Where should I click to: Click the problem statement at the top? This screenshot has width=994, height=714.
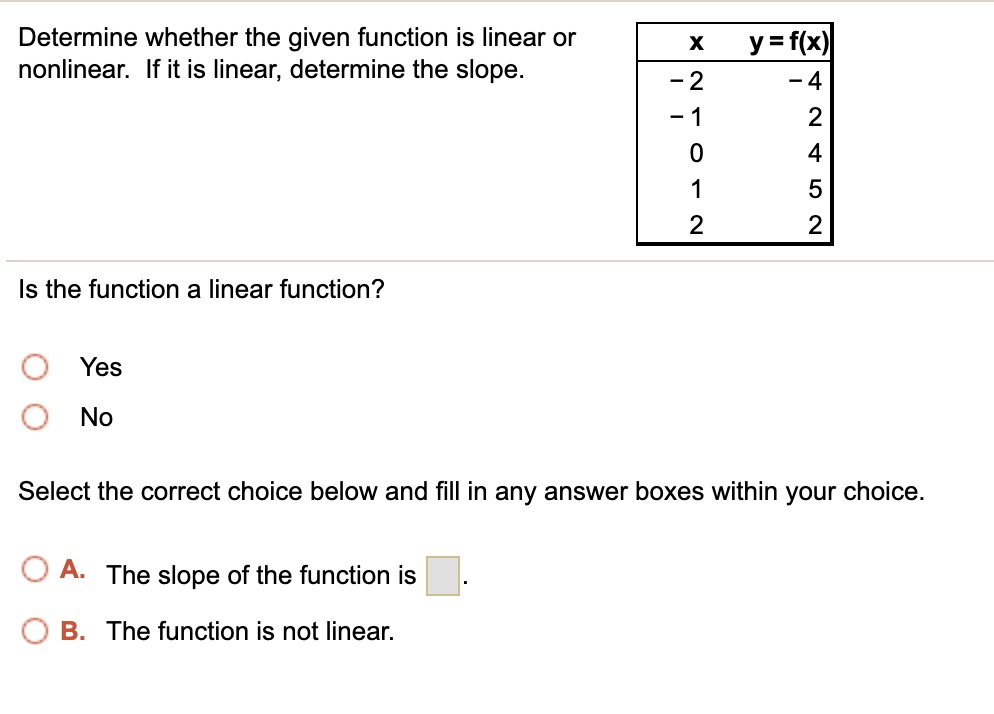(296, 52)
